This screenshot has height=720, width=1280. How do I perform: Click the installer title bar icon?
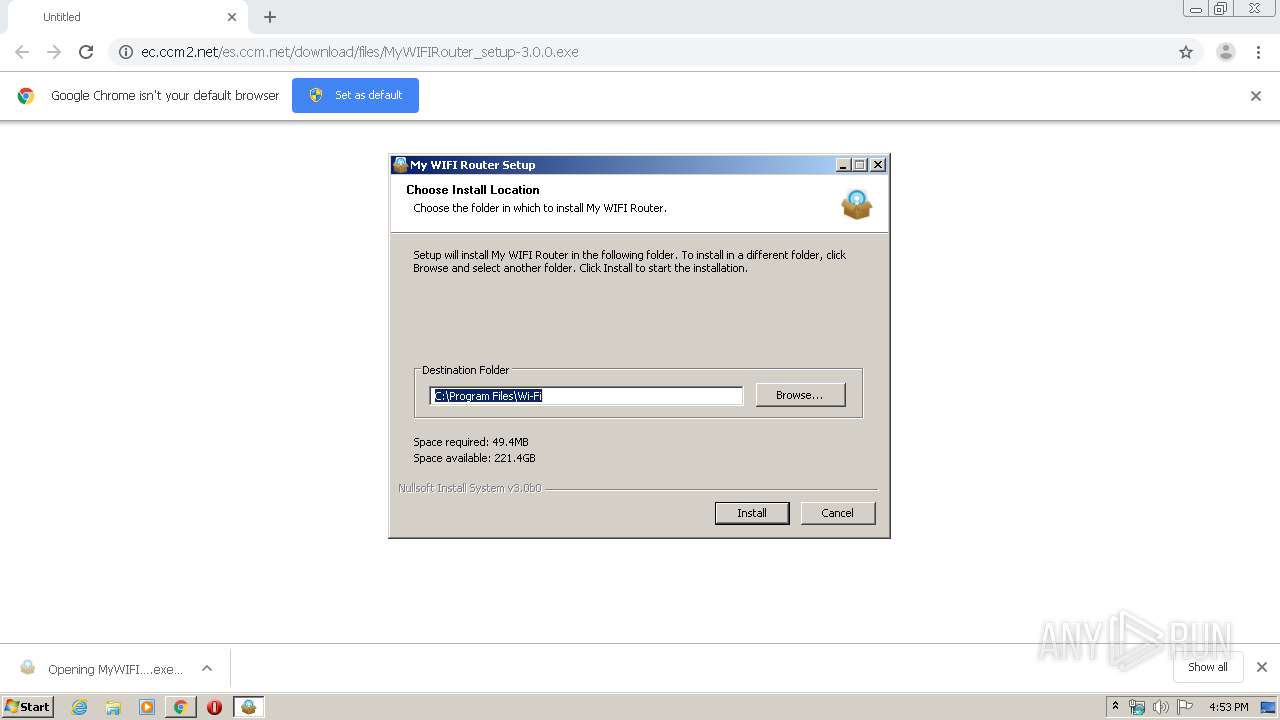tap(400, 165)
